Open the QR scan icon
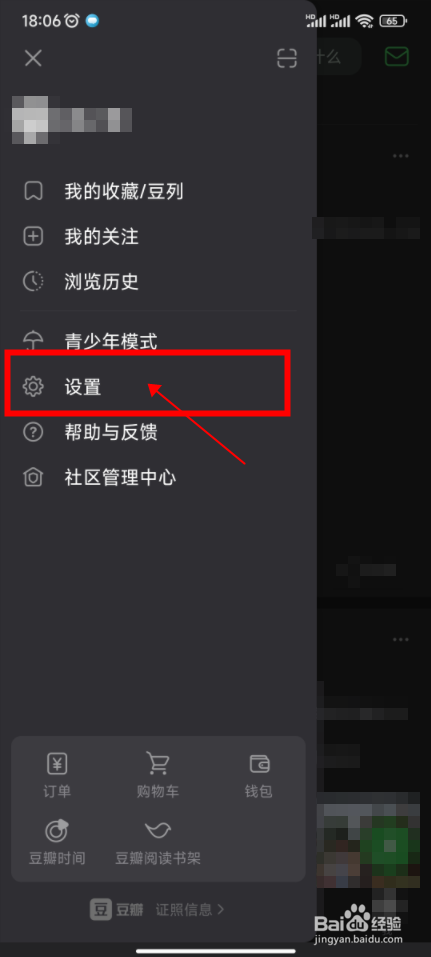 [x=287, y=58]
